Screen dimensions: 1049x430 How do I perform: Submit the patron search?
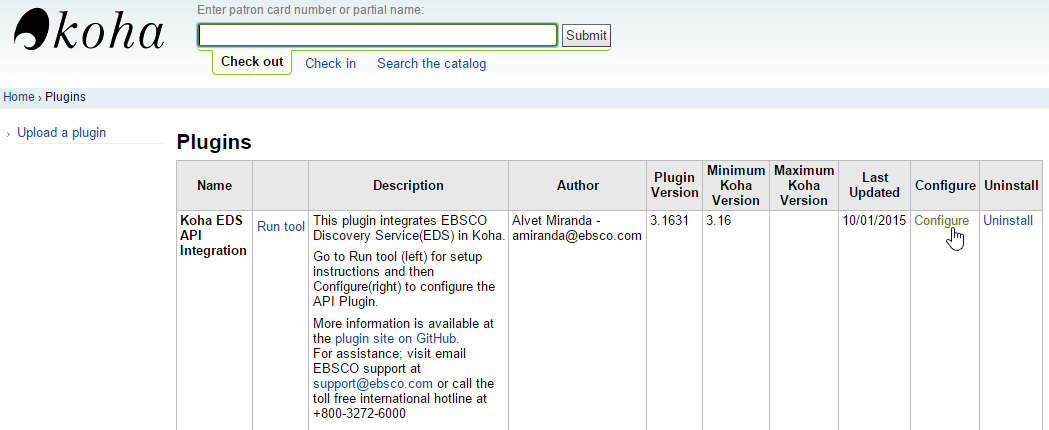(x=586, y=35)
